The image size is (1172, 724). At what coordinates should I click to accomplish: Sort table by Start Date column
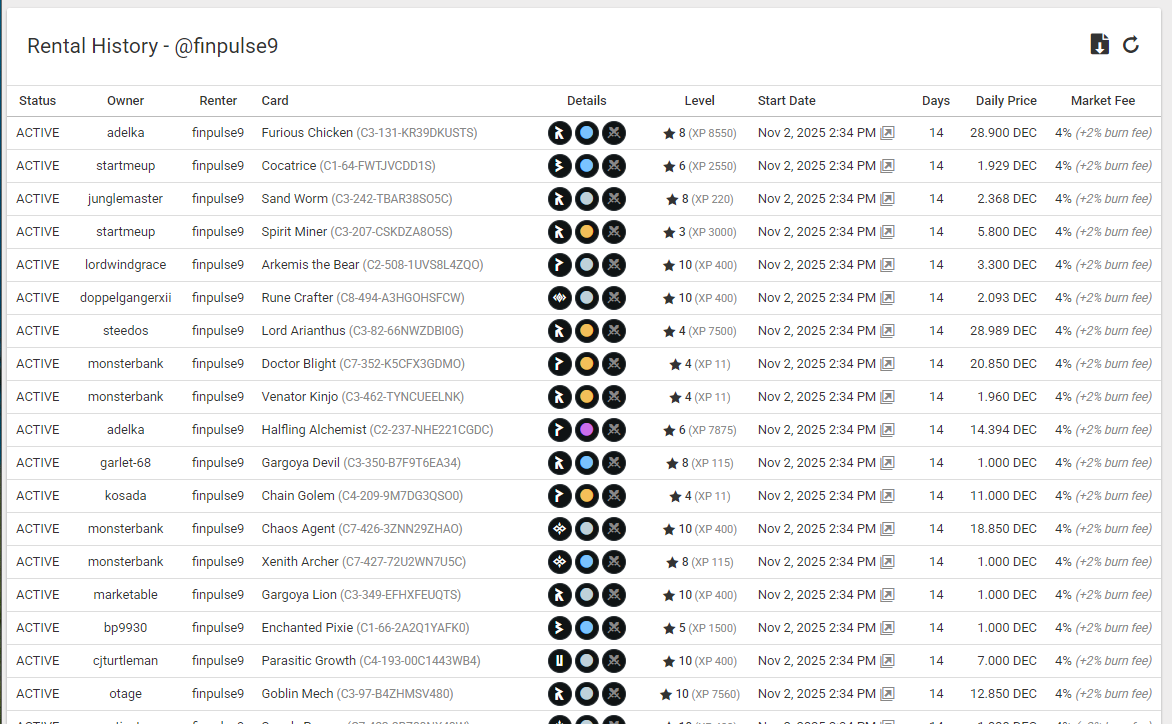click(786, 101)
